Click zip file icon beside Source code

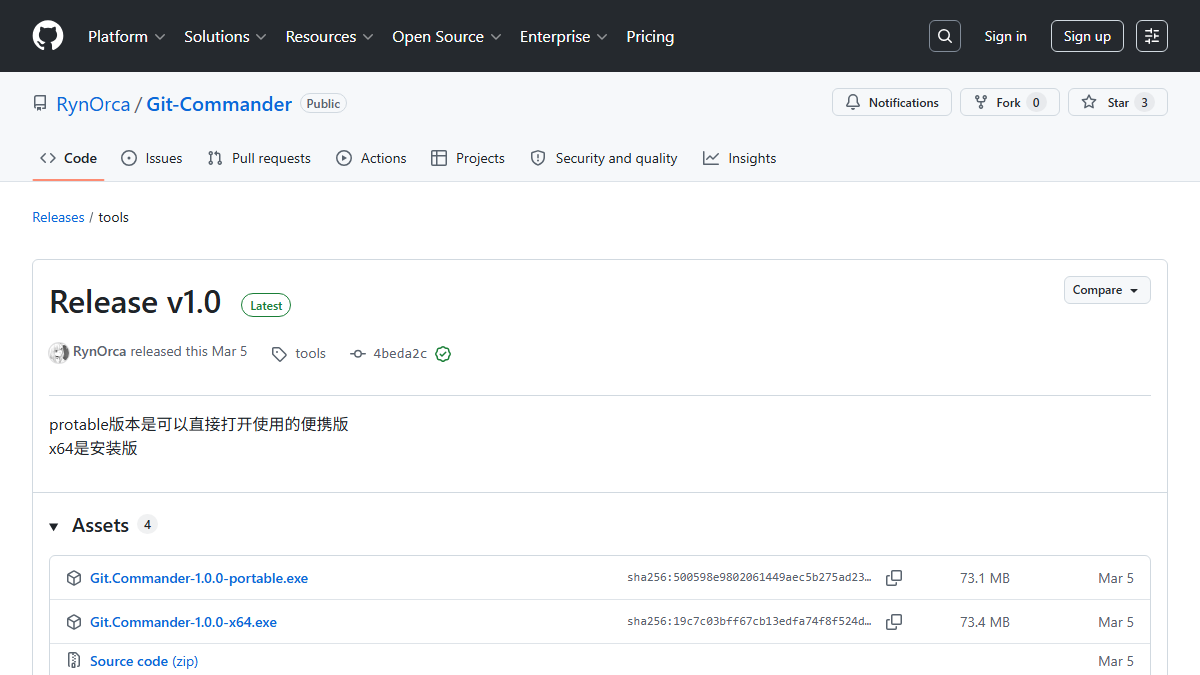point(74,661)
